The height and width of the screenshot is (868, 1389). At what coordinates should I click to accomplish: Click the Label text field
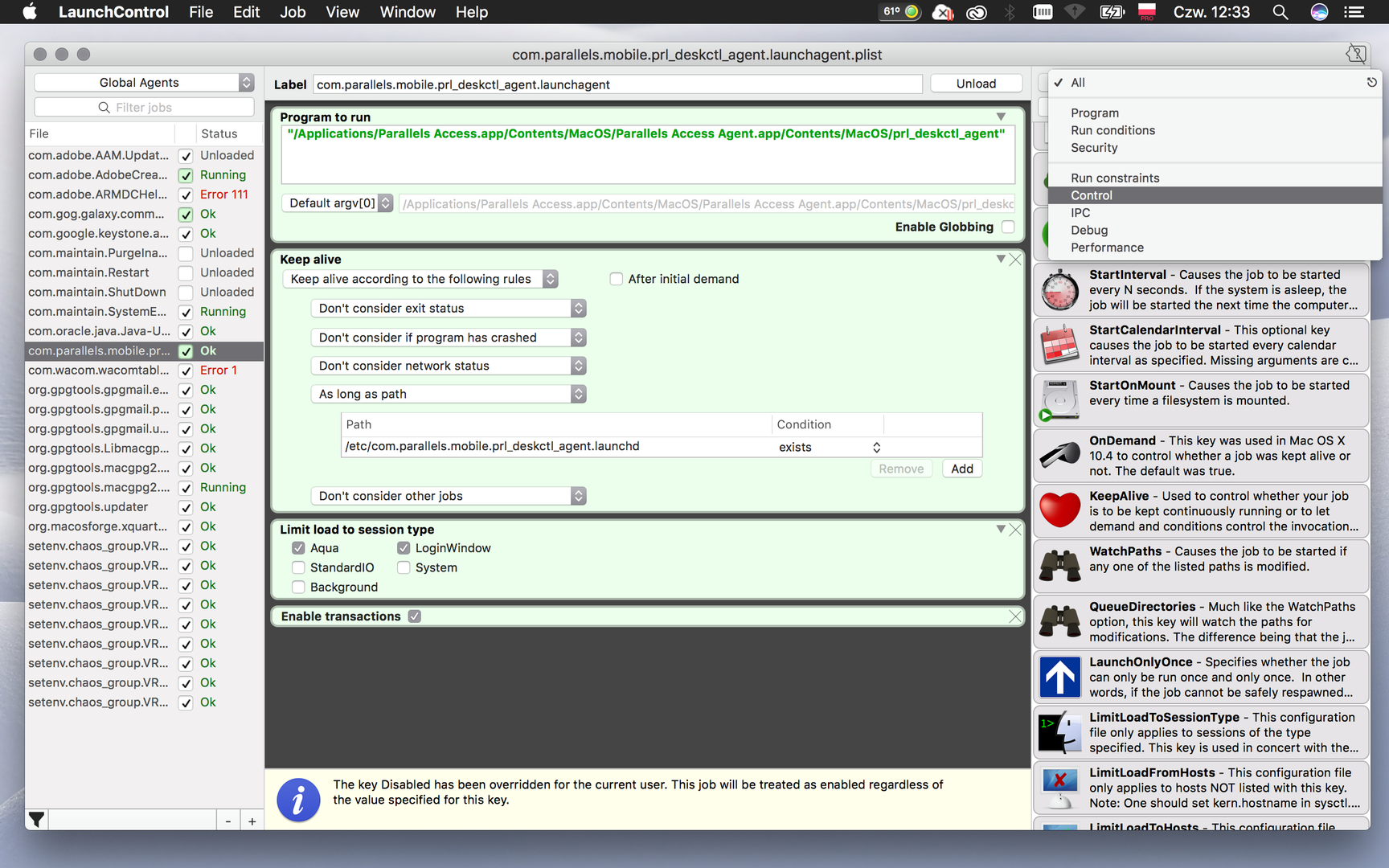(617, 84)
